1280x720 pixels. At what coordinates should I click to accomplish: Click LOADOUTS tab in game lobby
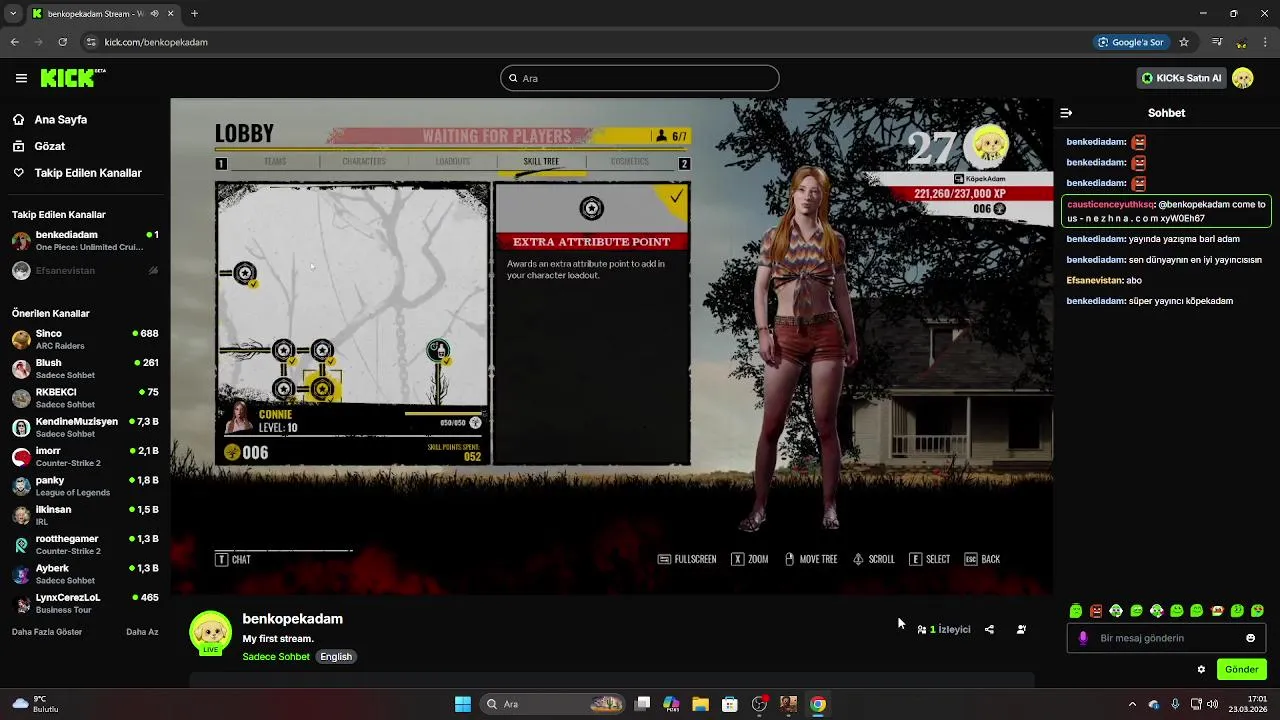pyautogui.click(x=453, y=161)
